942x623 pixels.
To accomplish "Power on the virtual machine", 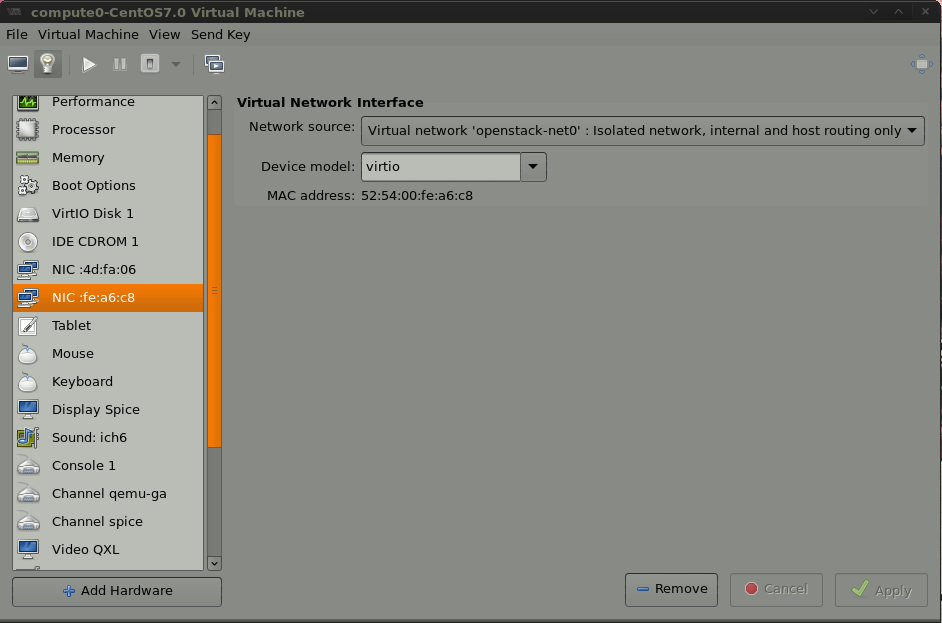I will 89,64.
